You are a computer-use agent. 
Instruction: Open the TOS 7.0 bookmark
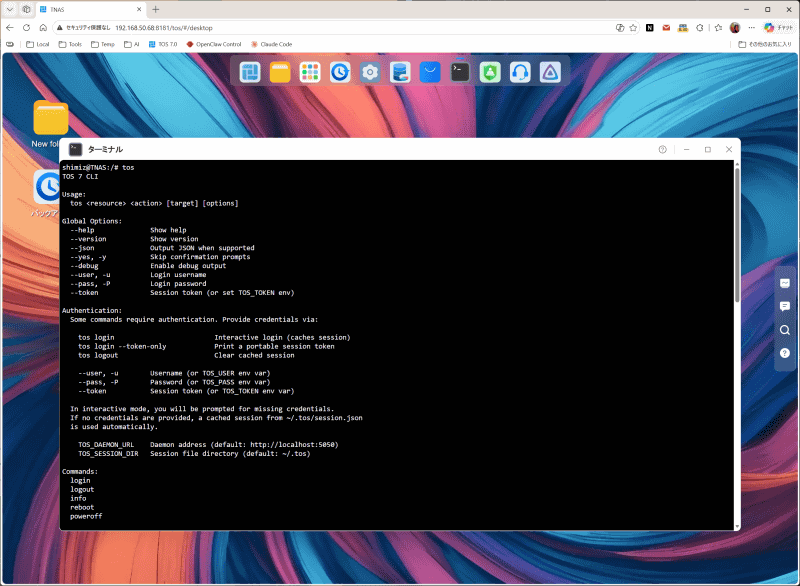click(163, 44)
